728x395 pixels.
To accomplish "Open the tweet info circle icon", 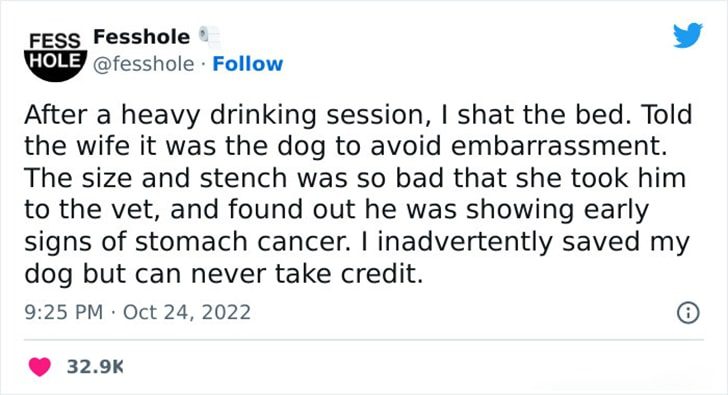I will (688, 313).
